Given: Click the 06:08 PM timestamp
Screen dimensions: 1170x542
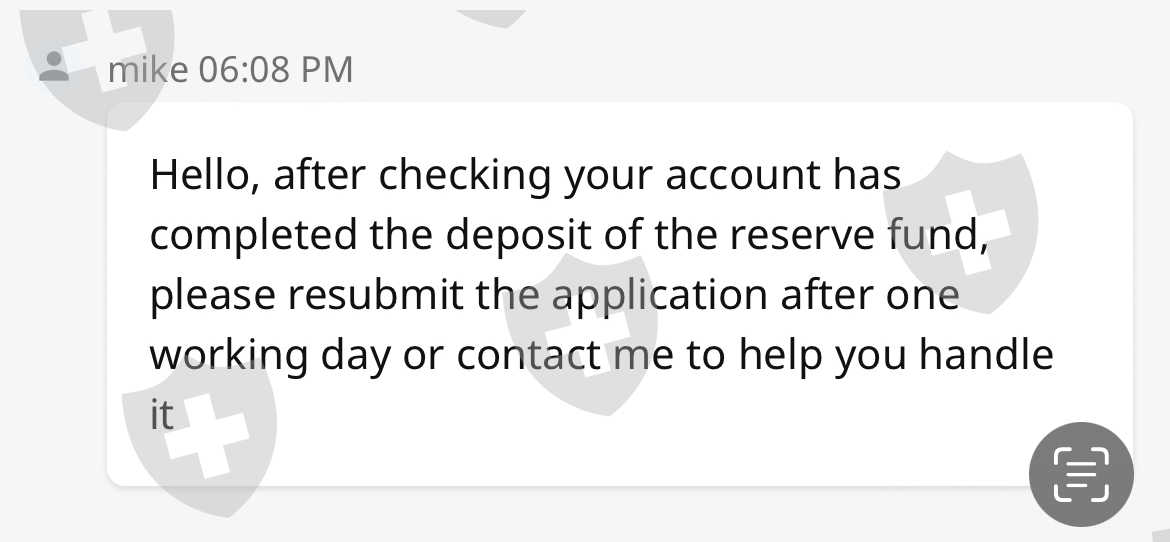Looking at the screenshot, I should coord(275,69).
